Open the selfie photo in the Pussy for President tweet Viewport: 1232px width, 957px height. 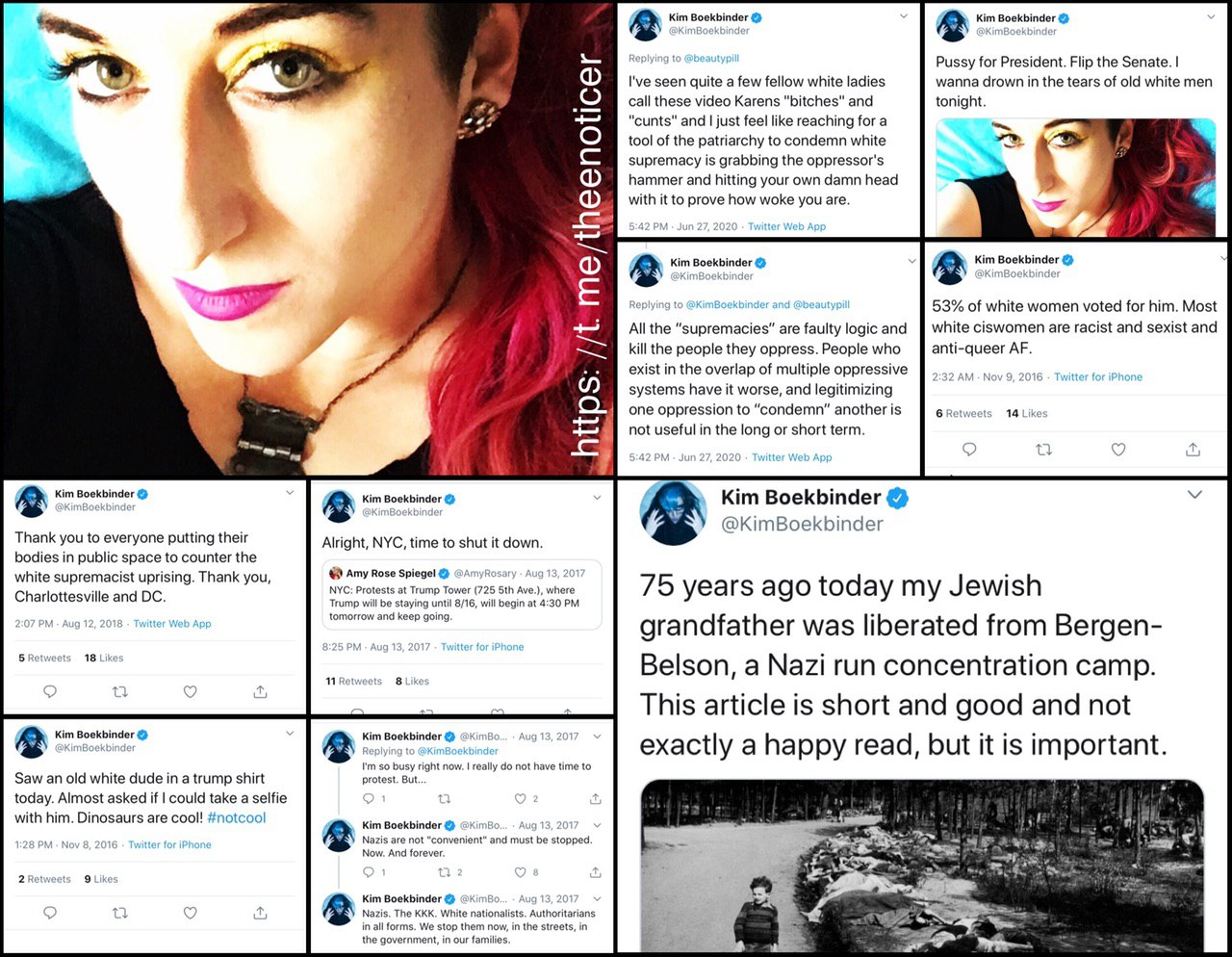tap(1075, 177)
